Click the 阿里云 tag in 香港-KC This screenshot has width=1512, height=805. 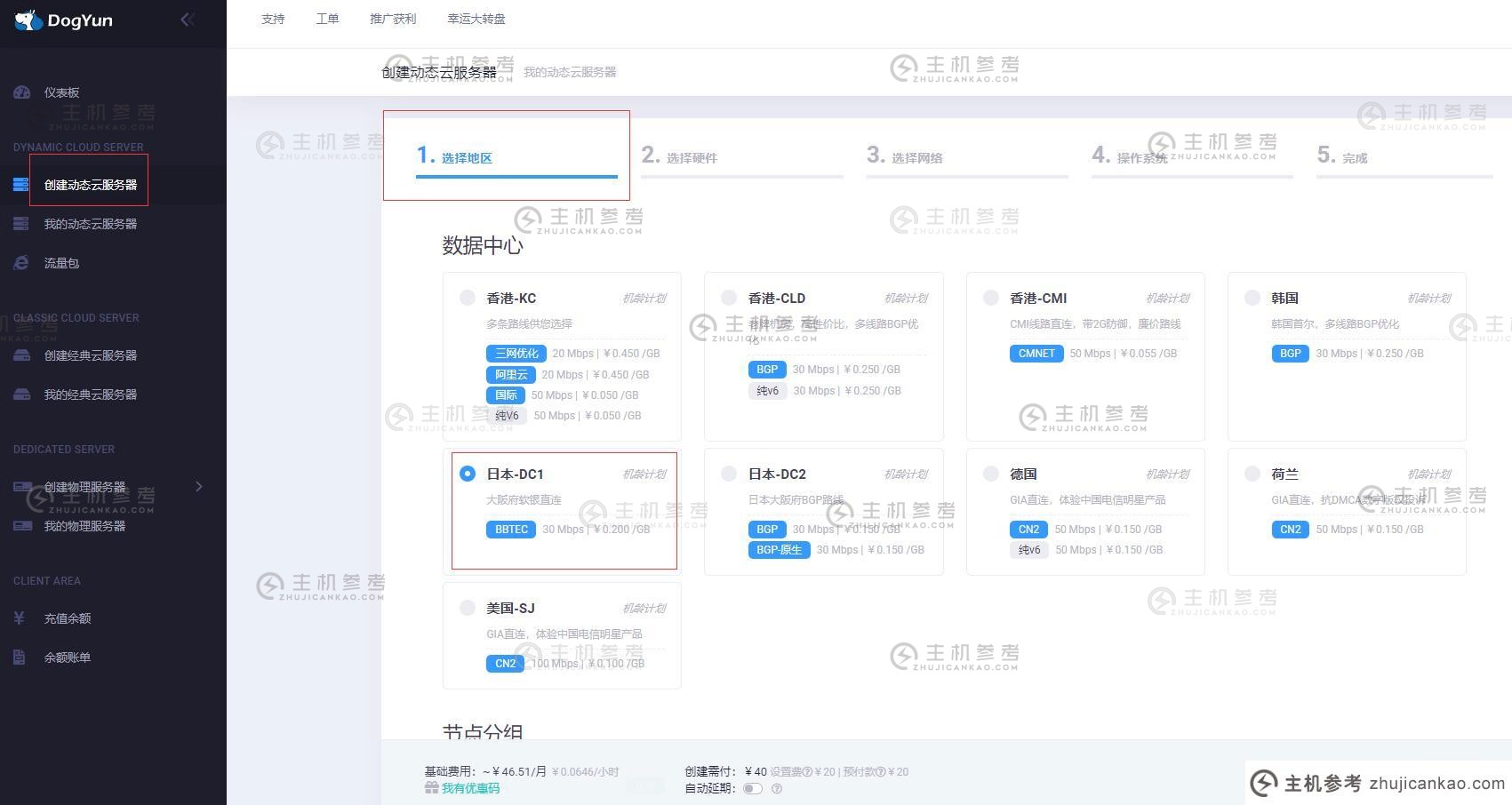[511, 375]
